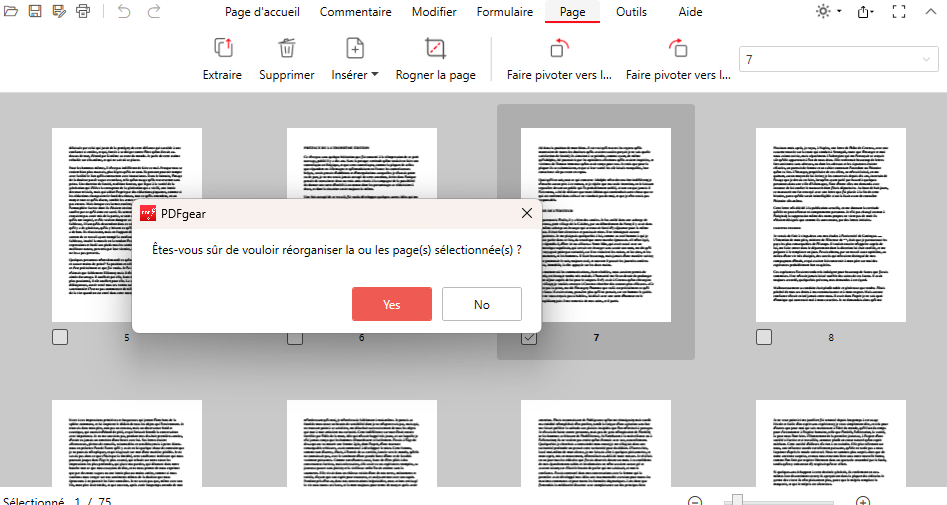Click the Sélectionné 1 / 75 status text
The image size is (947, 505).
(57, 501)
